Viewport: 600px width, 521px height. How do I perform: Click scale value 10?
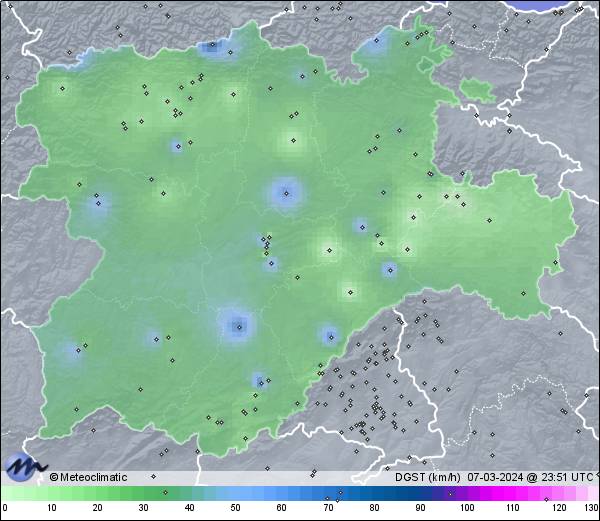tap(52, 508)
